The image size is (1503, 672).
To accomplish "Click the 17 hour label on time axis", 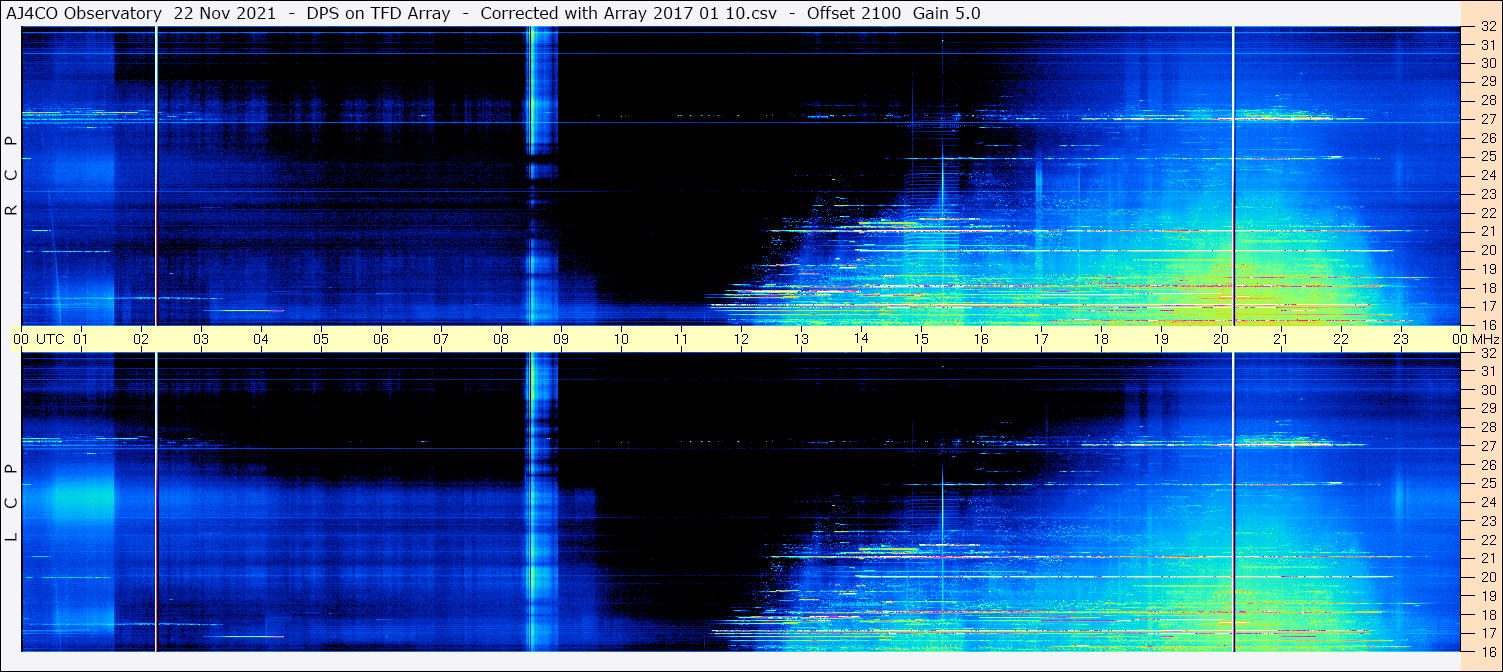I will click(1041, 339).
